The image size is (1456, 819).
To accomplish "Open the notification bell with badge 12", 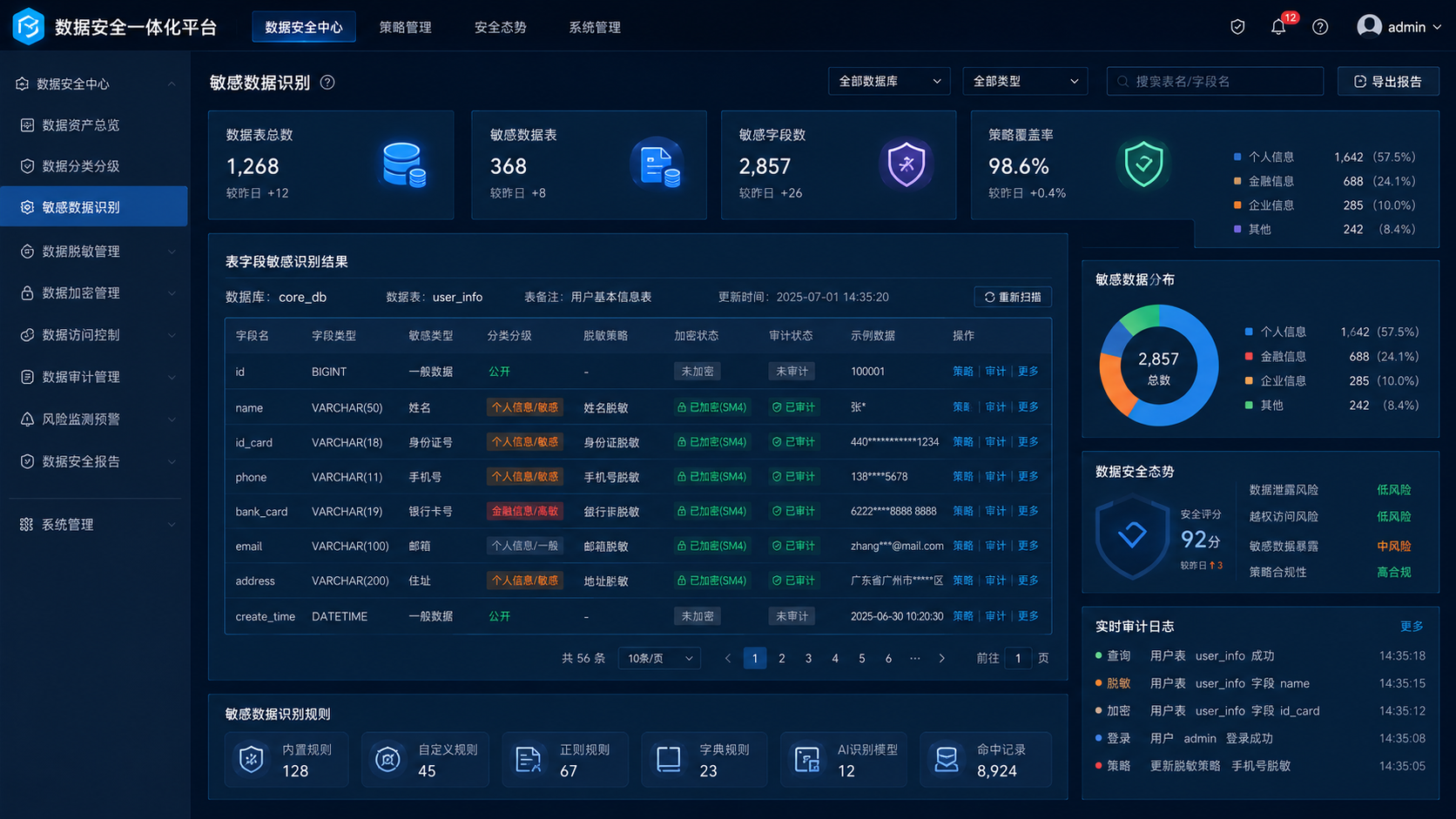I will tap(1278, 27).
